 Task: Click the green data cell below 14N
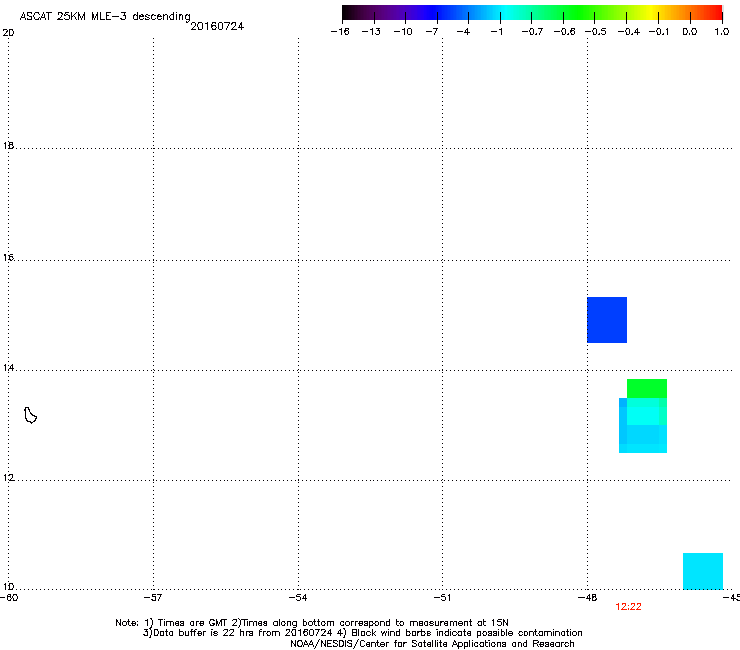pos(647,388)
